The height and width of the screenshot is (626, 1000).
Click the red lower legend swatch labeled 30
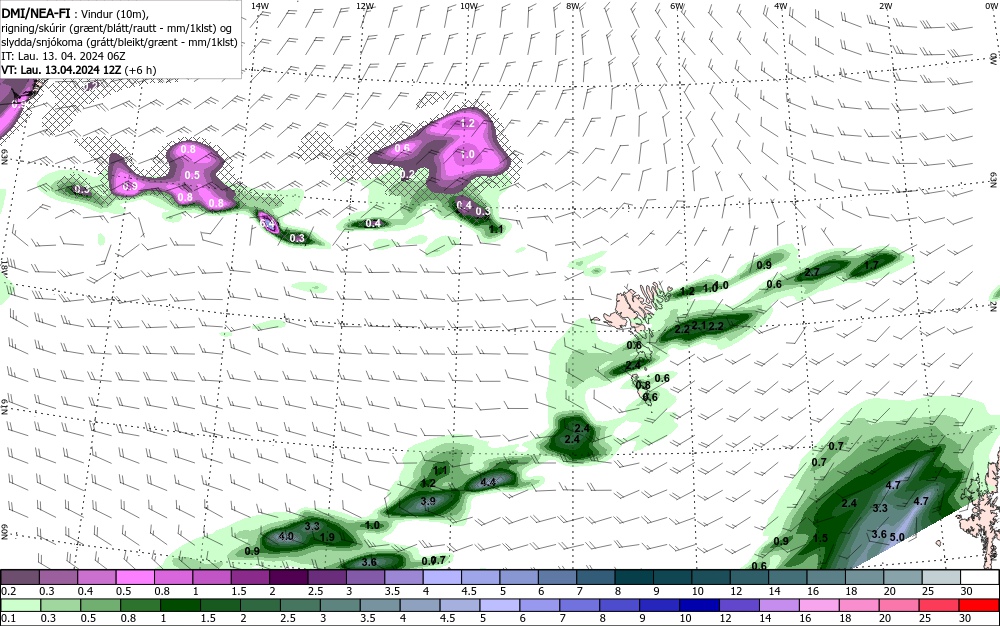tap(980, 604)
